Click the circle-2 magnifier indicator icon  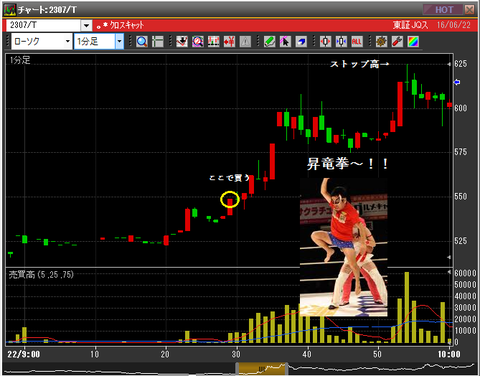point(198,42)
